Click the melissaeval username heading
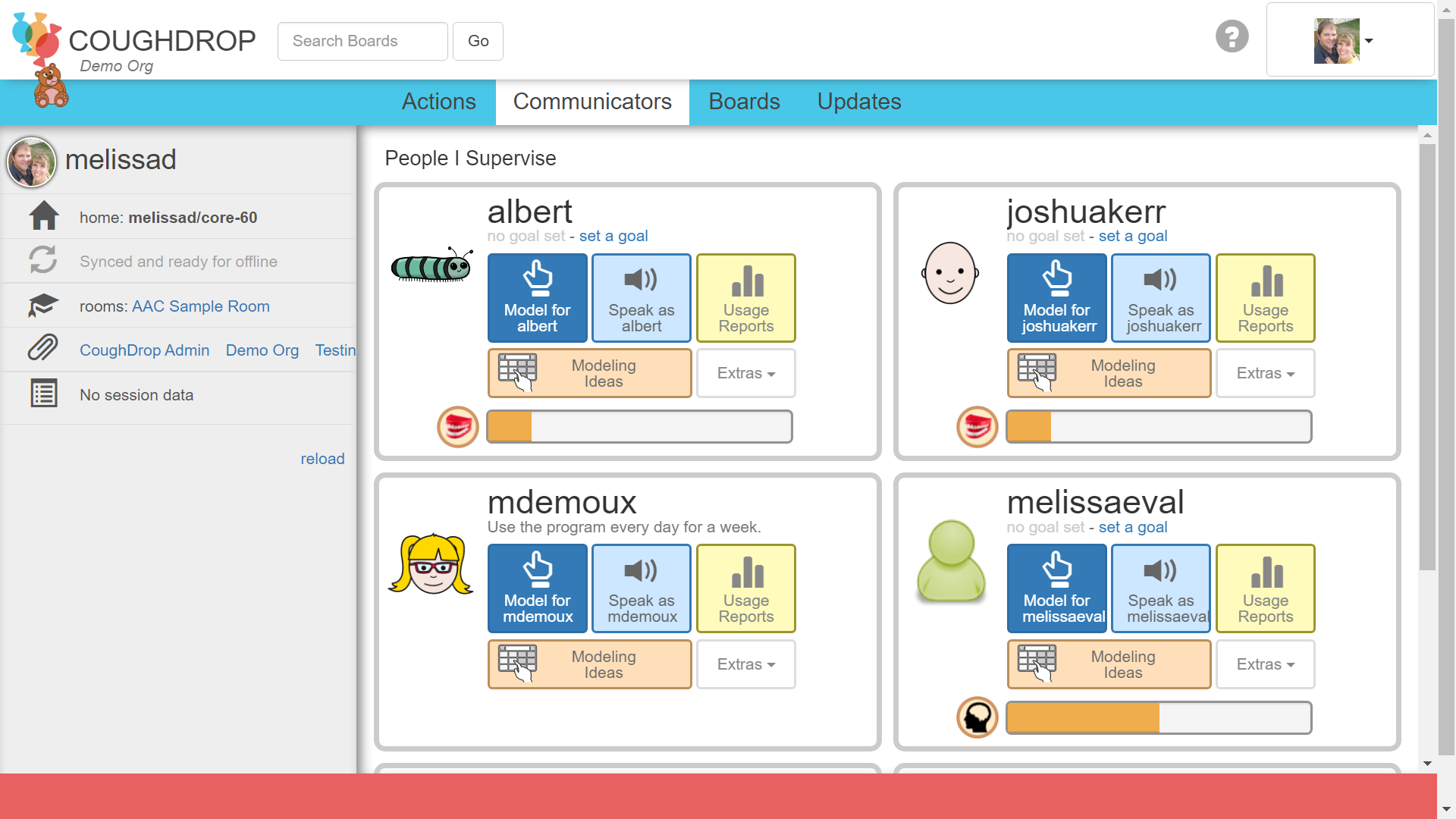The image size is (1456, 819). [1095, 502]
